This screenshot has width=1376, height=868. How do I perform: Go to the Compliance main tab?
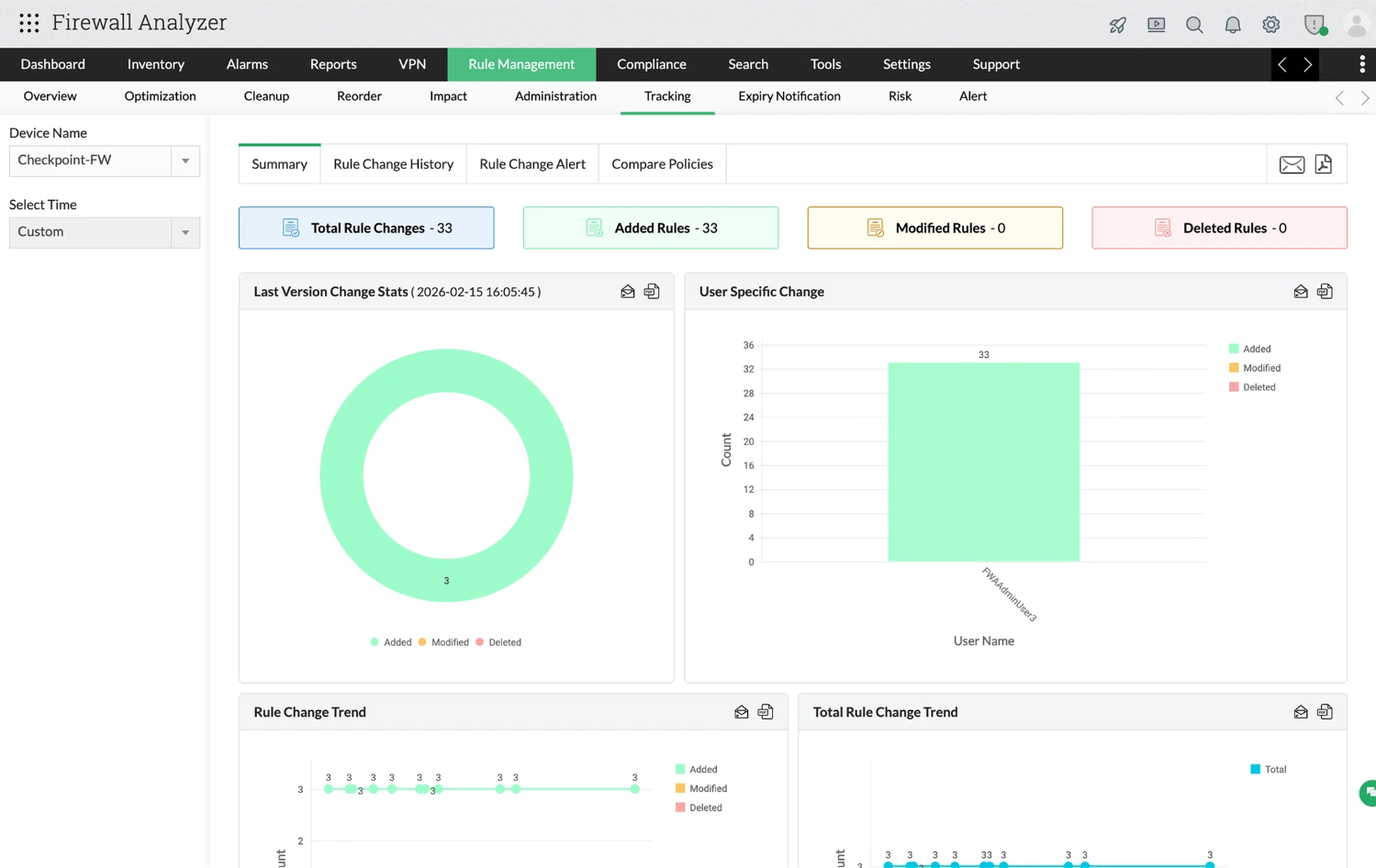[652, 64]
